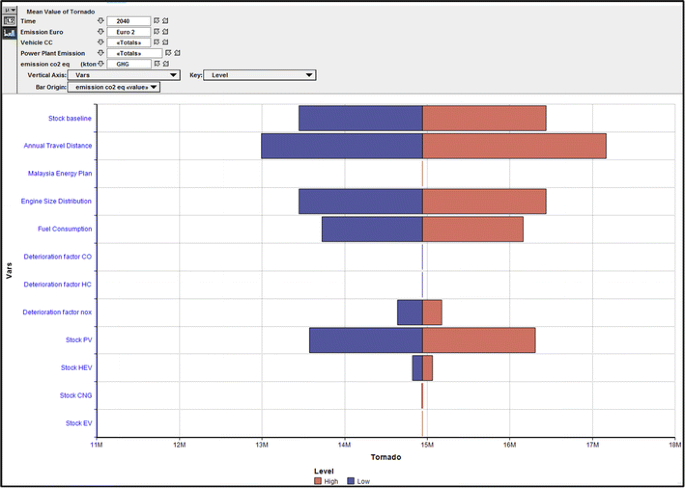
Task: Click the Engine Size Distribution label
Action: click(56, 201)
